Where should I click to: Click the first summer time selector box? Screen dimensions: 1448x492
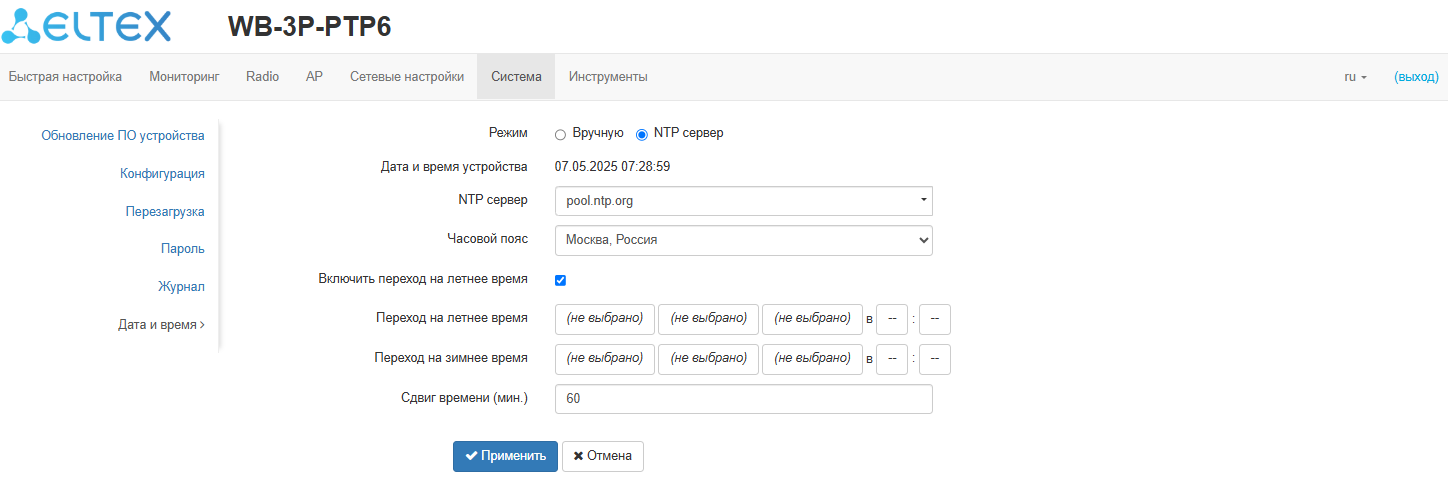[x=605, y=319]
